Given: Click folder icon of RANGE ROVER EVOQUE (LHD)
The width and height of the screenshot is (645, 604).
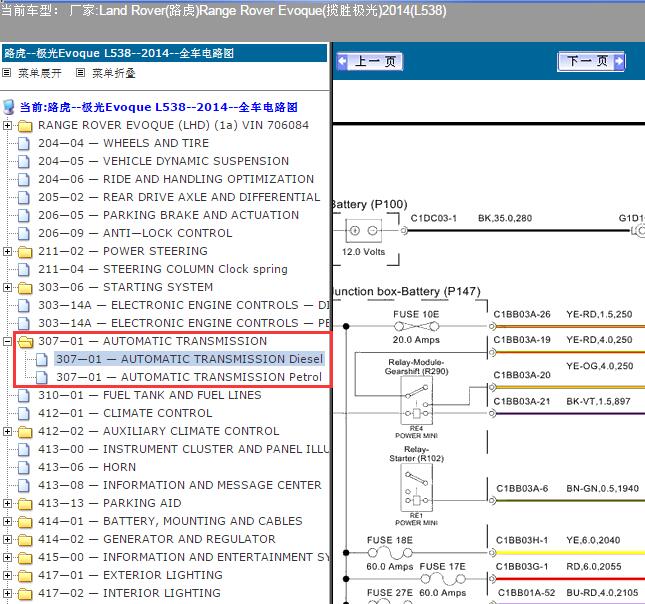Looking at the screenshot, I should (x=25, y=125).
